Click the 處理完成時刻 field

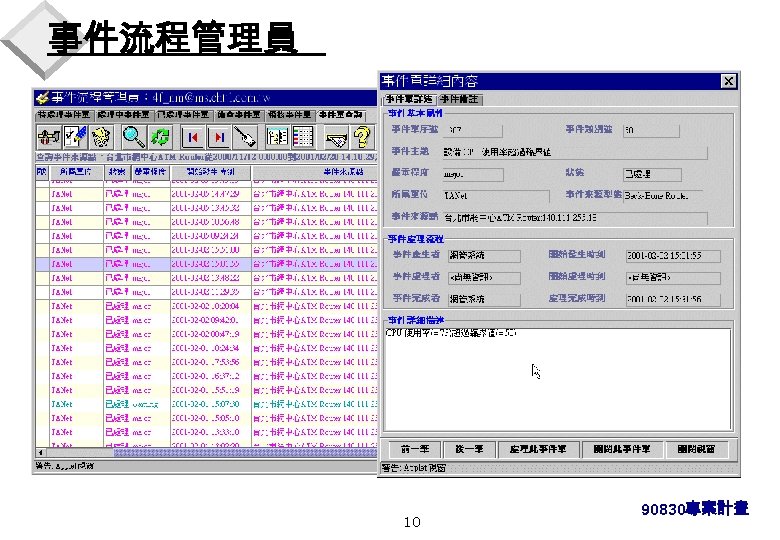[673, 299]
